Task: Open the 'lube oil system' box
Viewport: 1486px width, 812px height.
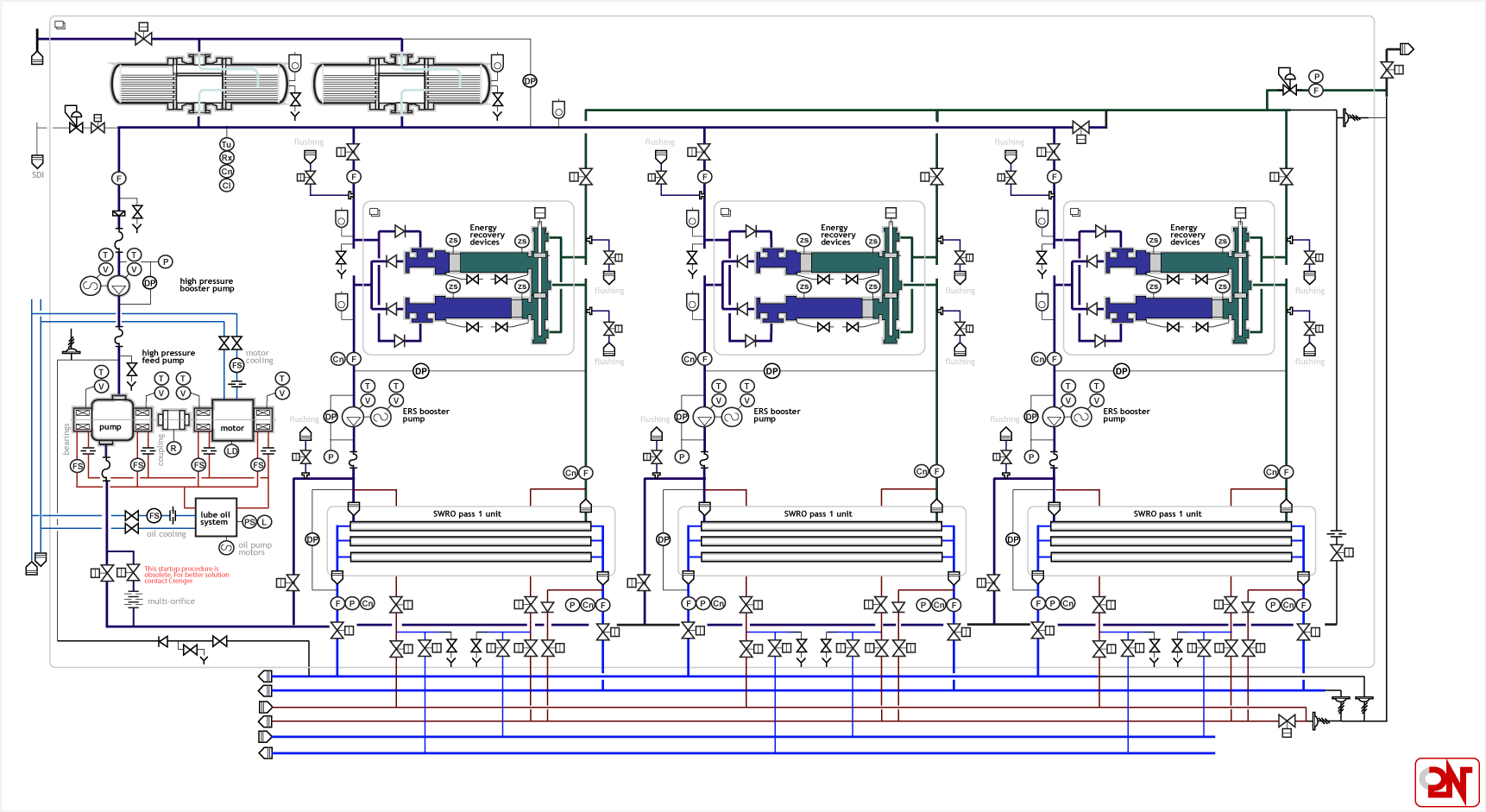Action: 216,518
